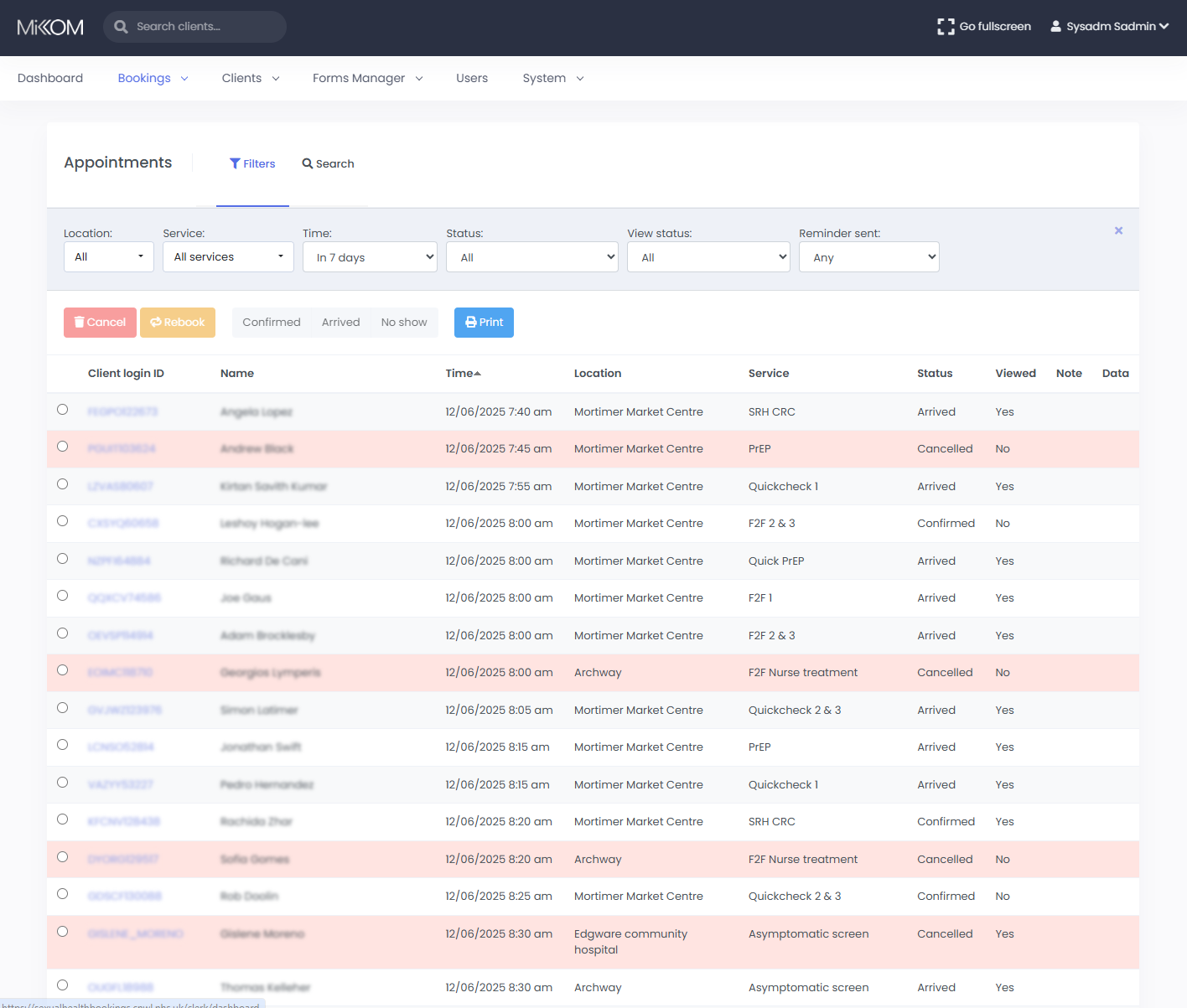
Task: Select radio button for 7:45 am PrEP row
Action: tap(63, 447)
